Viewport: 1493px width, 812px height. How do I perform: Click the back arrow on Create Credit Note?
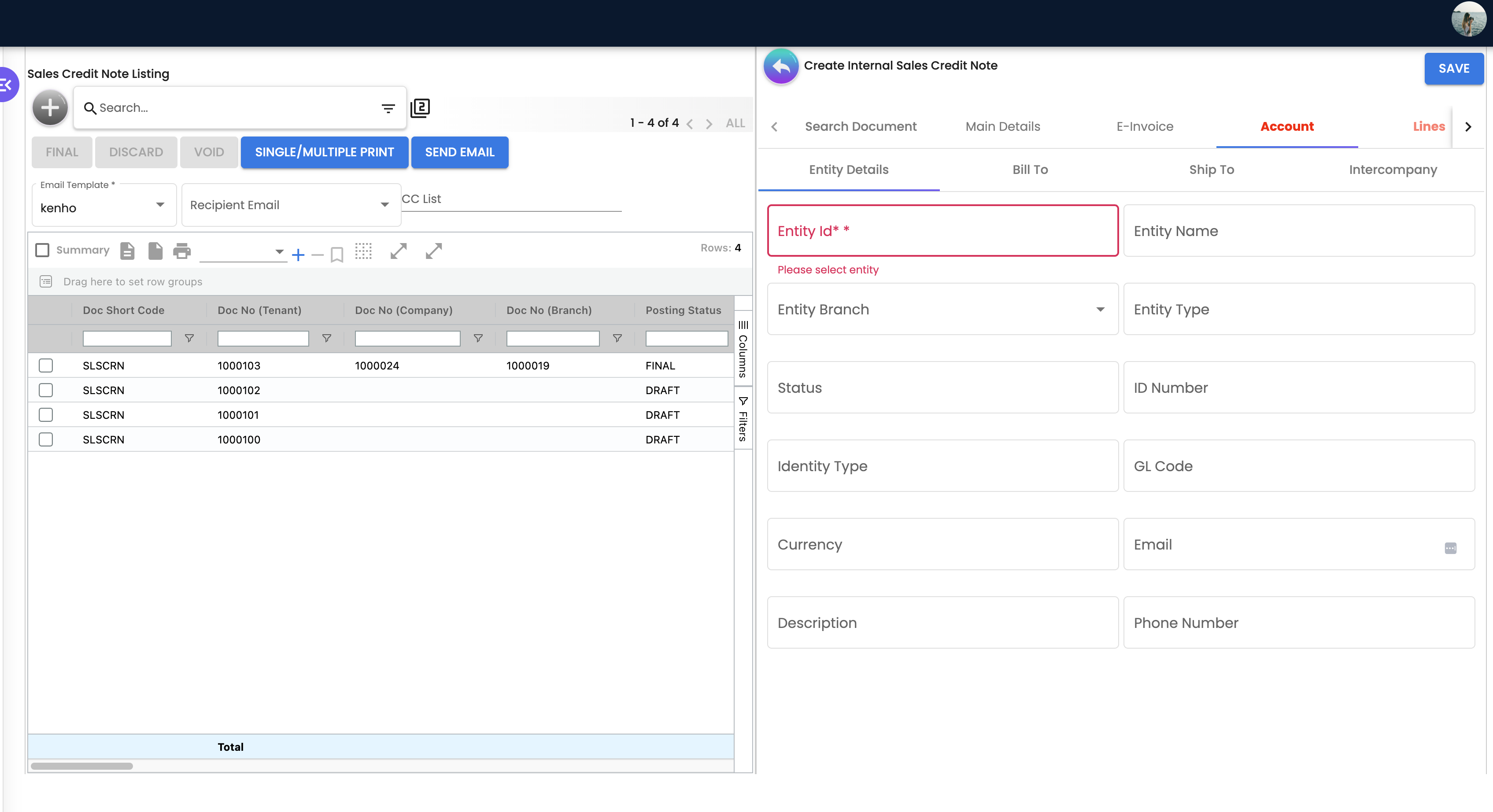pos(781,66)
